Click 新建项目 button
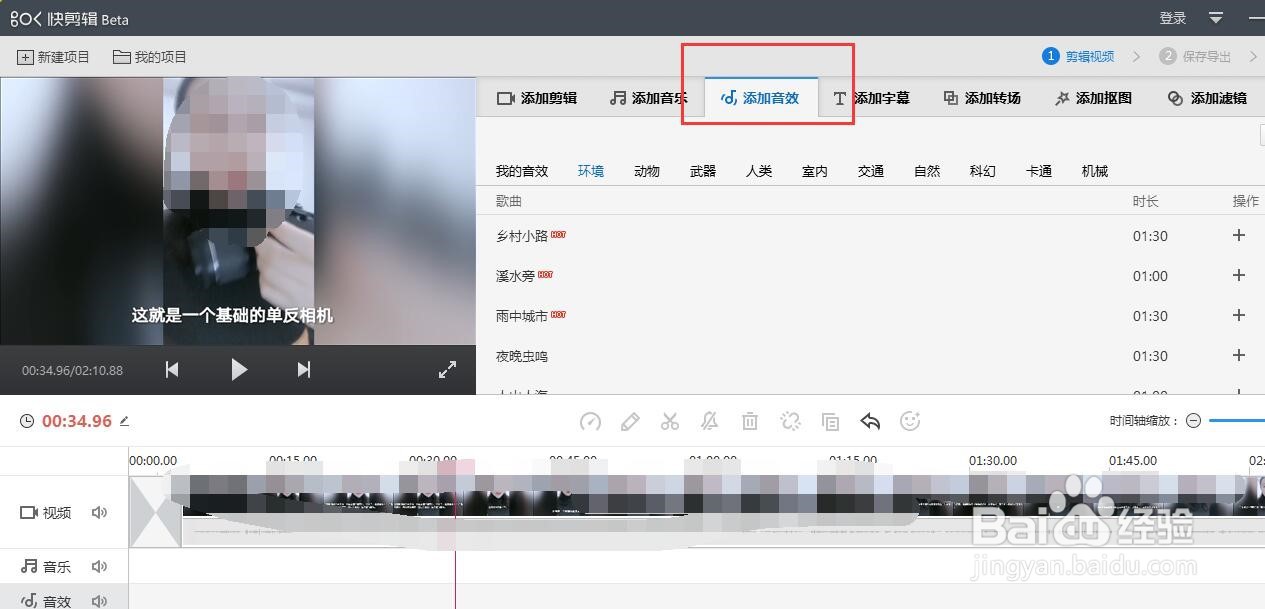 click(x=54, y=57)
